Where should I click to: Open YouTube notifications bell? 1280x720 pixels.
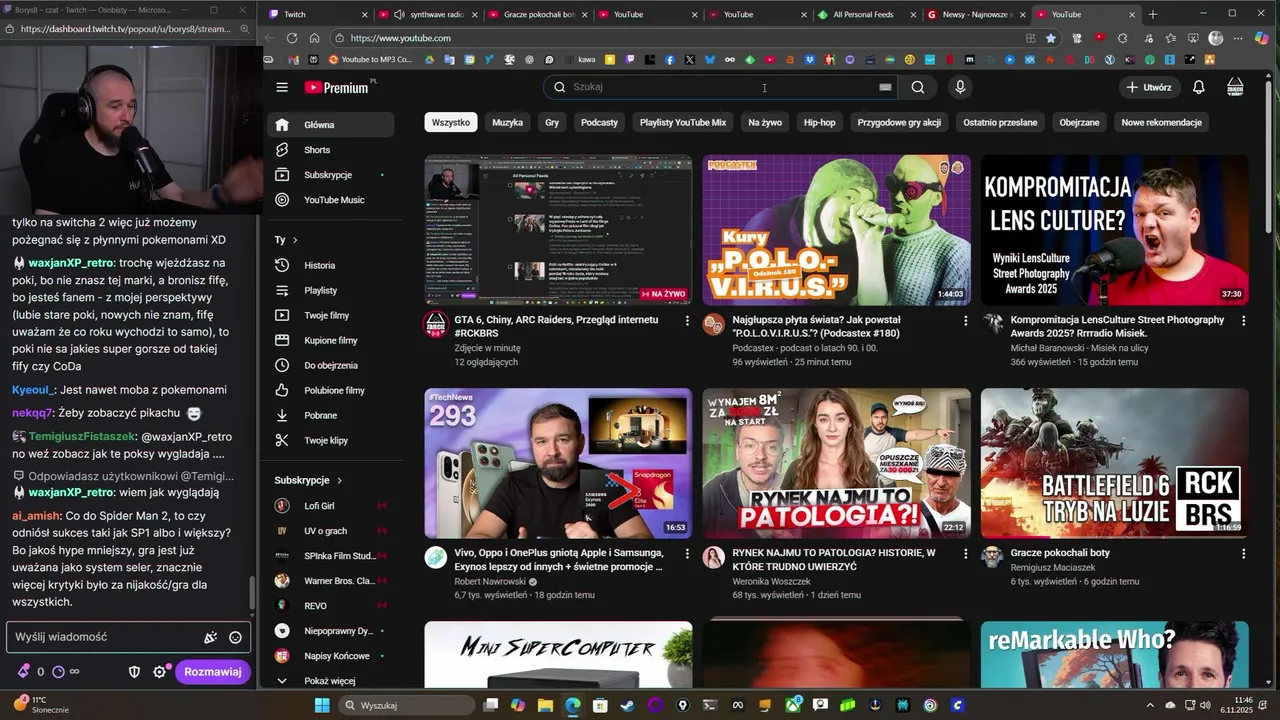coord(1198,87)
